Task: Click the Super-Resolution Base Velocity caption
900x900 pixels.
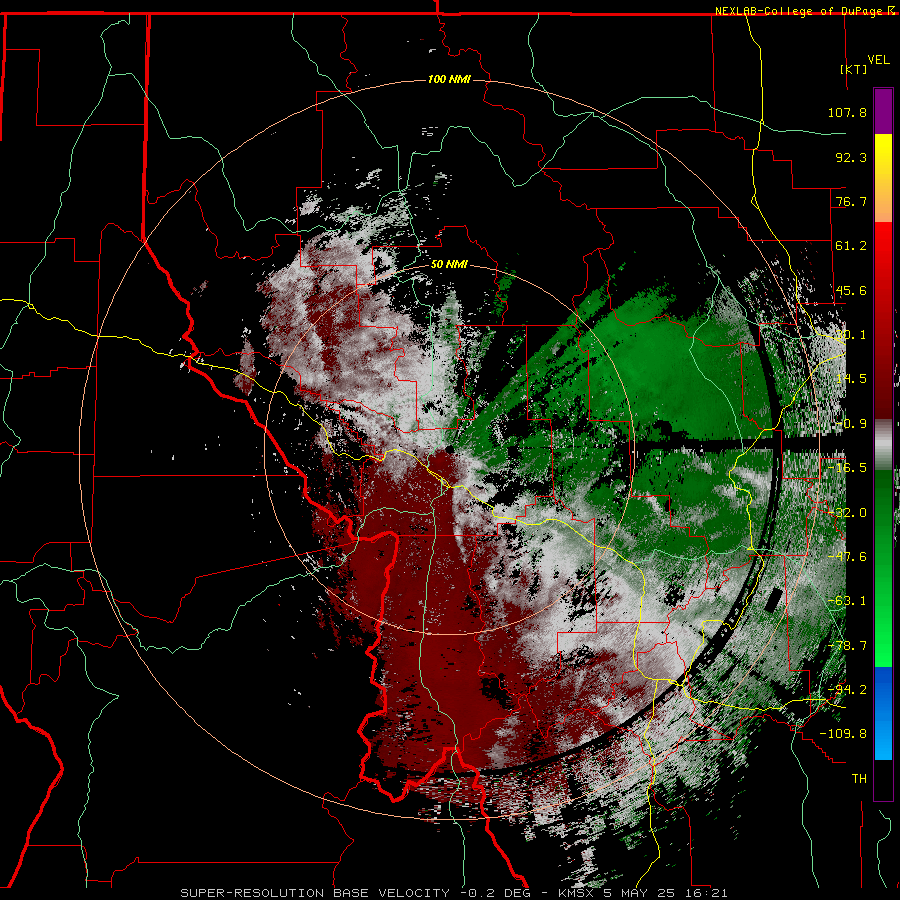Action: (453, 893)
